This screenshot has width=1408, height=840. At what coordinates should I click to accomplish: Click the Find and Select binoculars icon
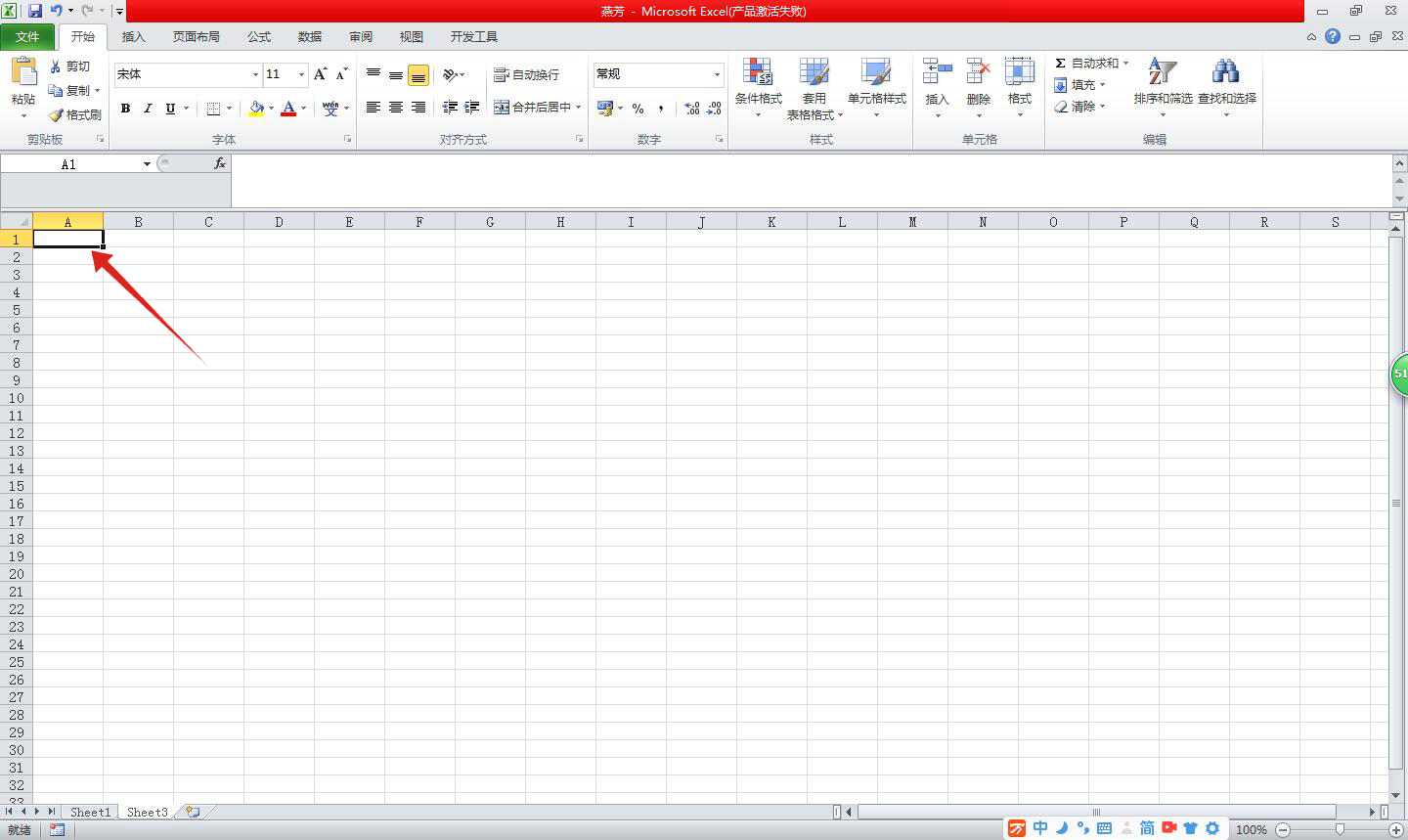coord(1225,71)
